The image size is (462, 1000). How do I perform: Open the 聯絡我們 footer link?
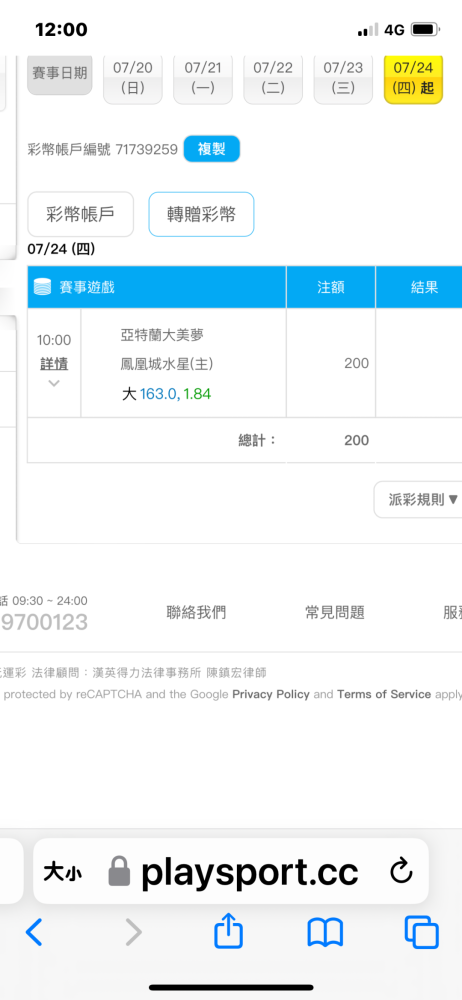pos(196,613)
